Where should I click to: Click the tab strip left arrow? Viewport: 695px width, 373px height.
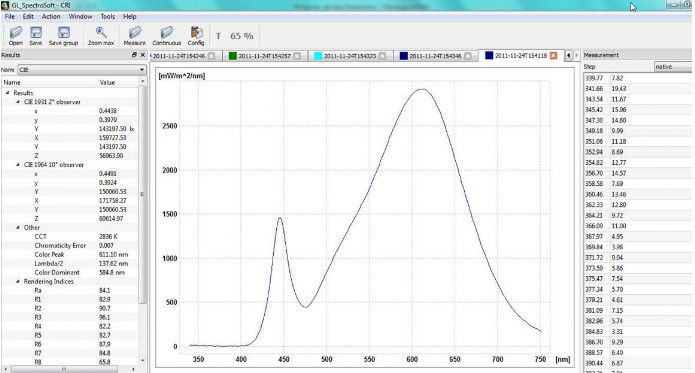click(x=568, y=55)
